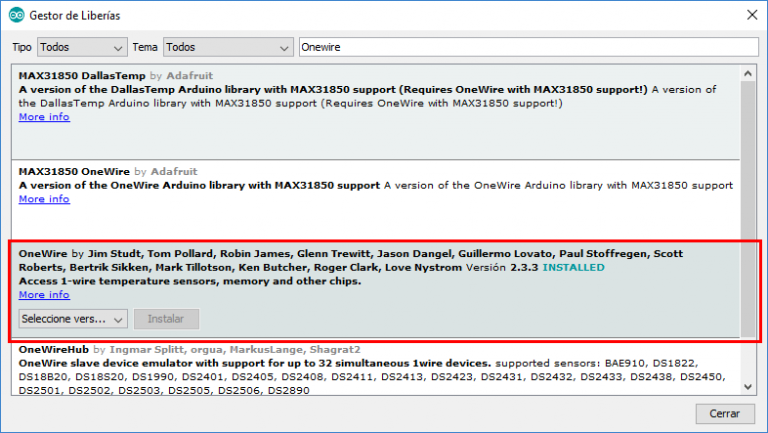
Task: Click the Tema dropdown chevron arrow
Action: point(284,48)
